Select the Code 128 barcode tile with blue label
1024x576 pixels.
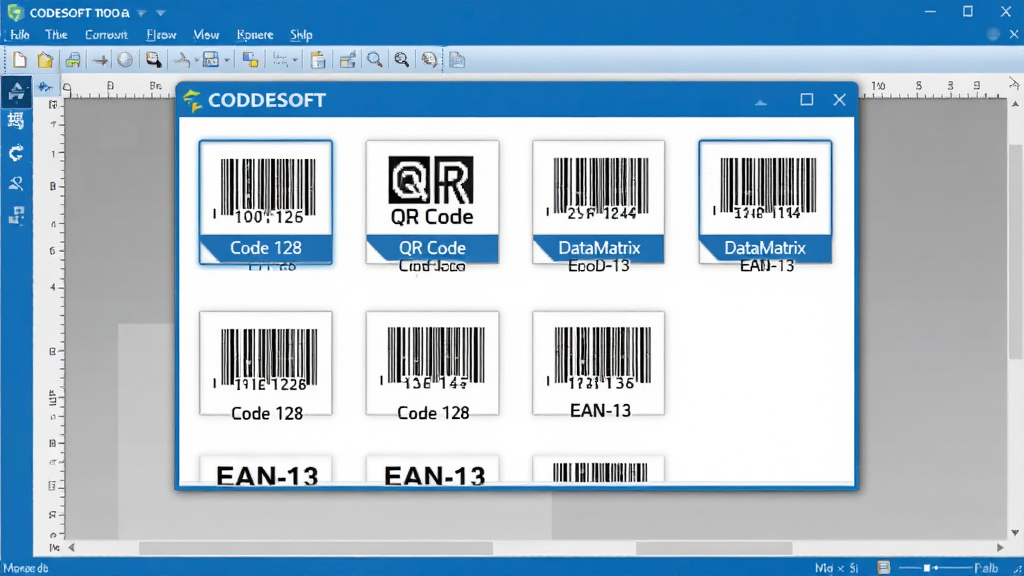(266, 202)
